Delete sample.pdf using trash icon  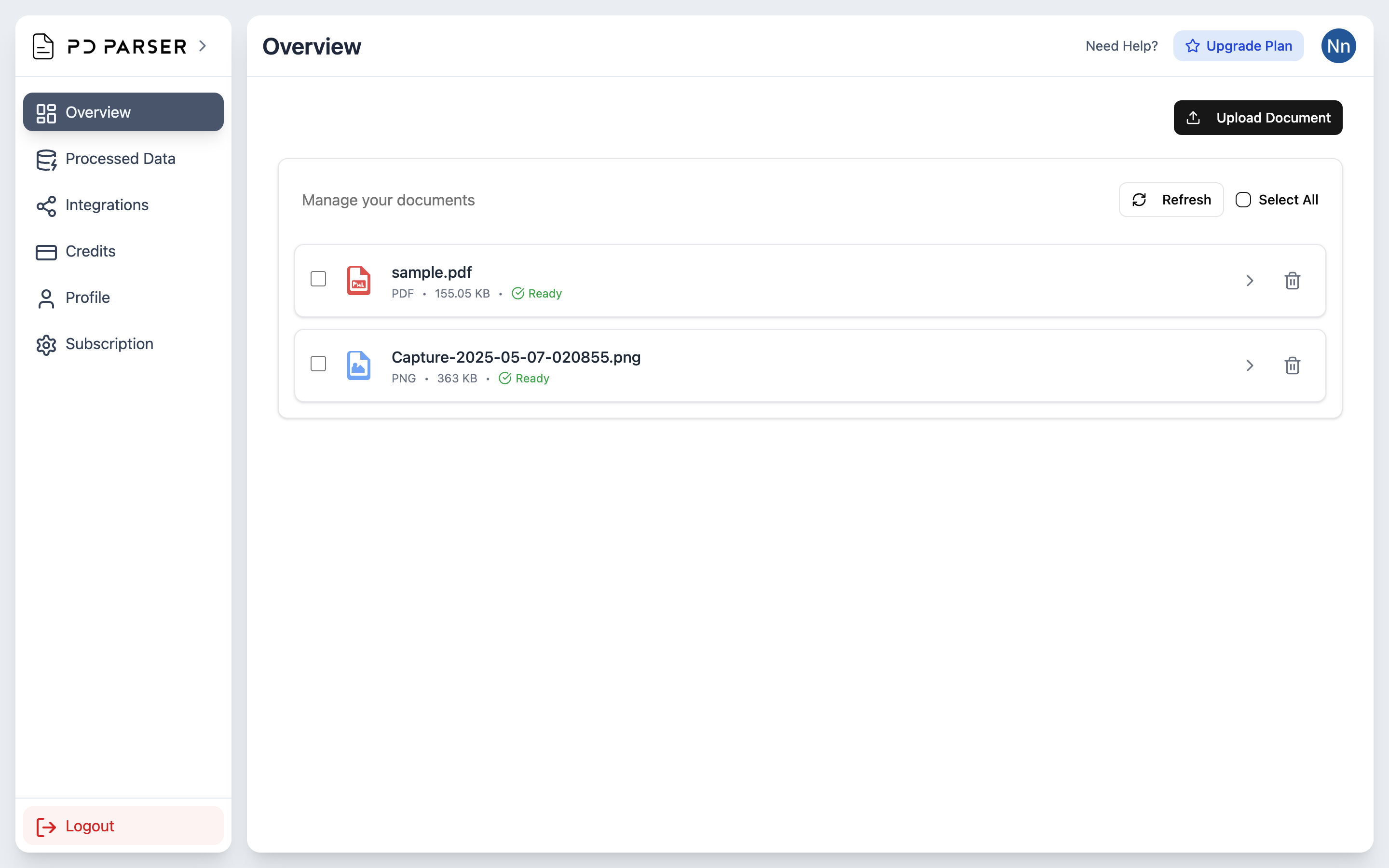(x=1292, y=281)
